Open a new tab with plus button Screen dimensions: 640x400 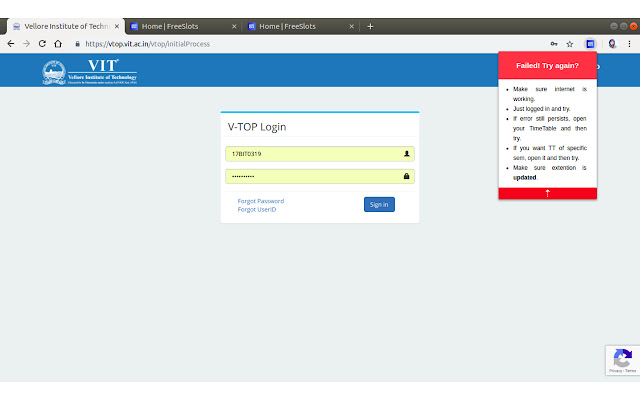click(370, 27)
